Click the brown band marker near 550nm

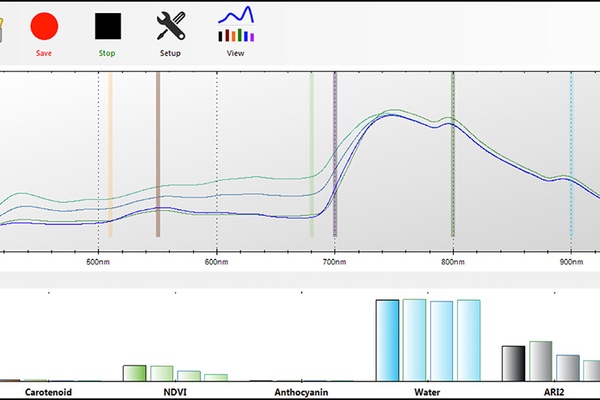tap(158, 155)
